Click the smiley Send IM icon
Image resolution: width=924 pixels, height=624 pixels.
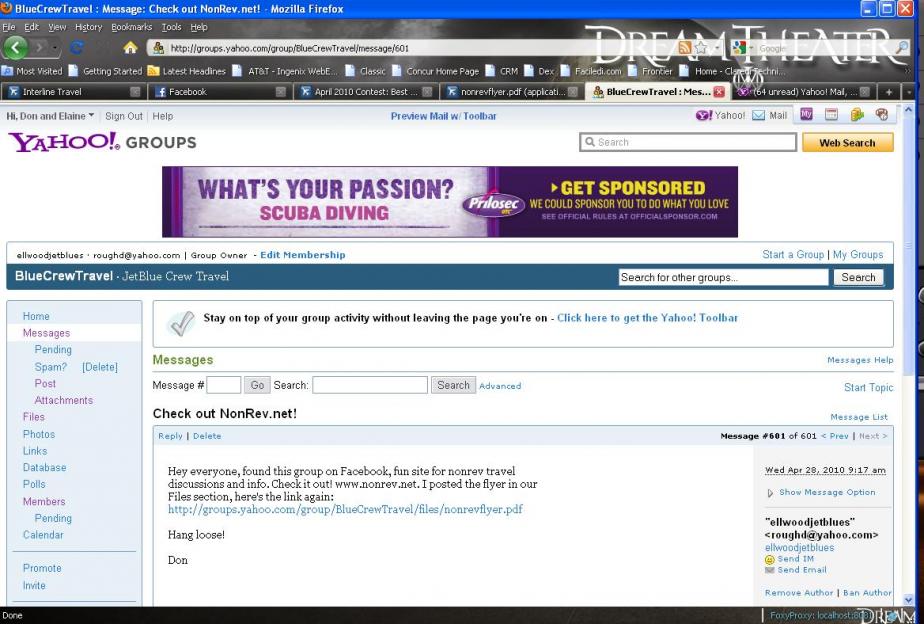pos(770,559)
